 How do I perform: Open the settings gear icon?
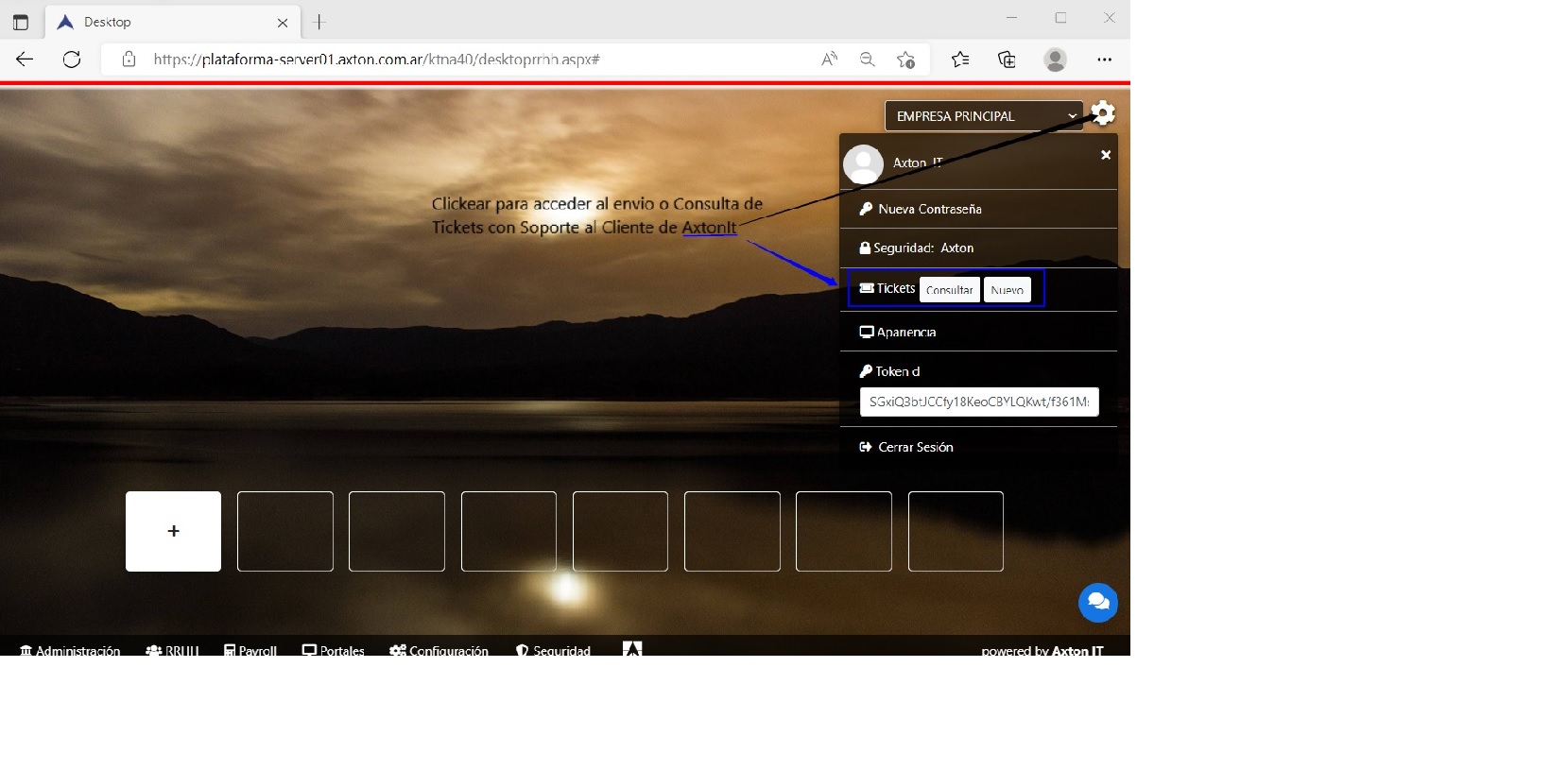1103,113
